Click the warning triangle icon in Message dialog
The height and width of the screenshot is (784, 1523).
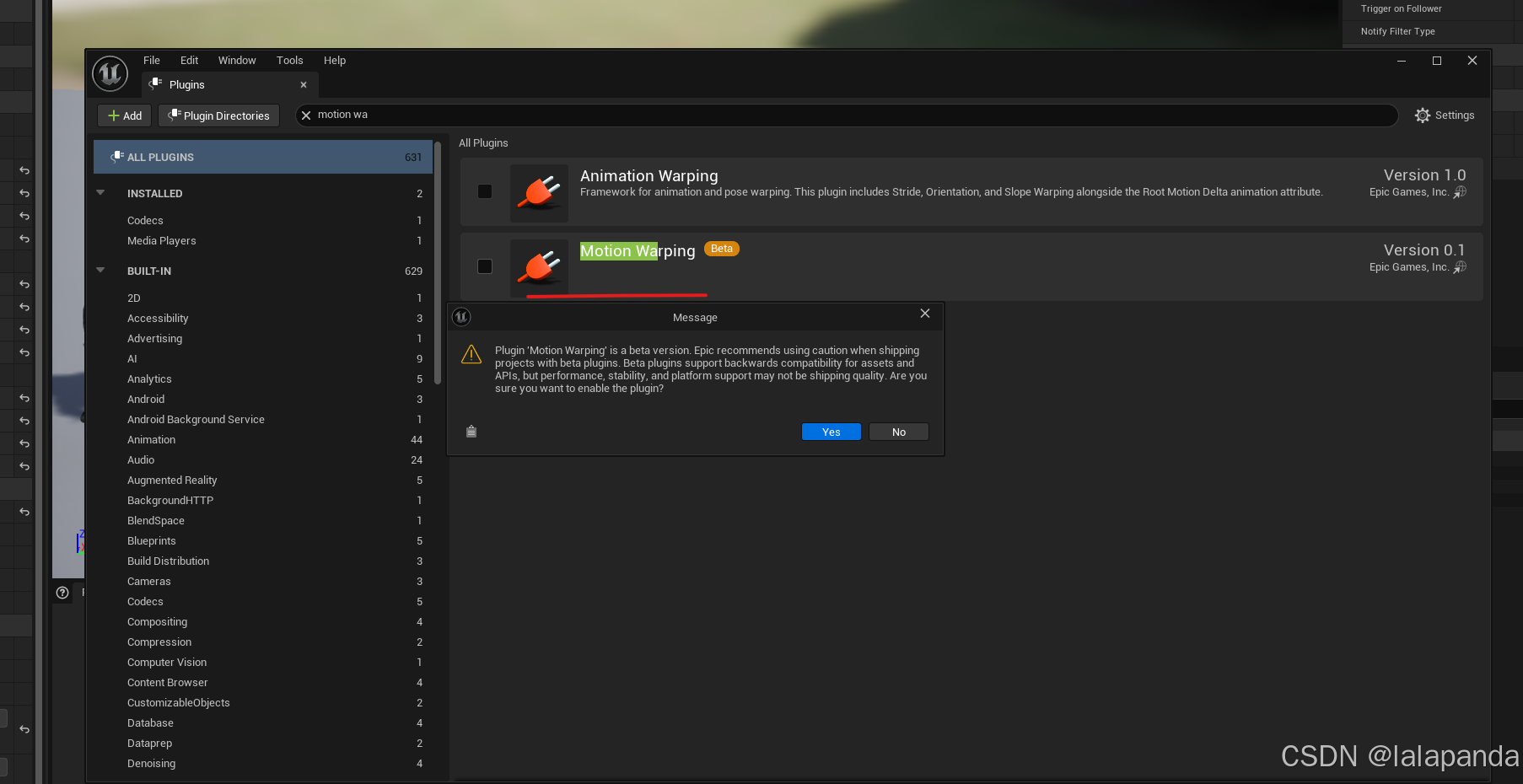coord(471,354)
